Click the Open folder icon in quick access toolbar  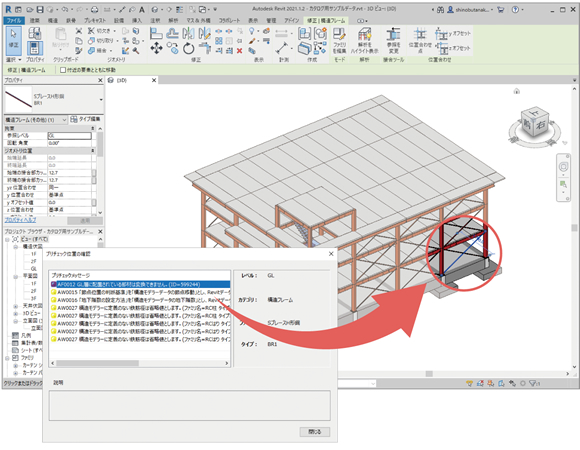(x=30, y=10)
